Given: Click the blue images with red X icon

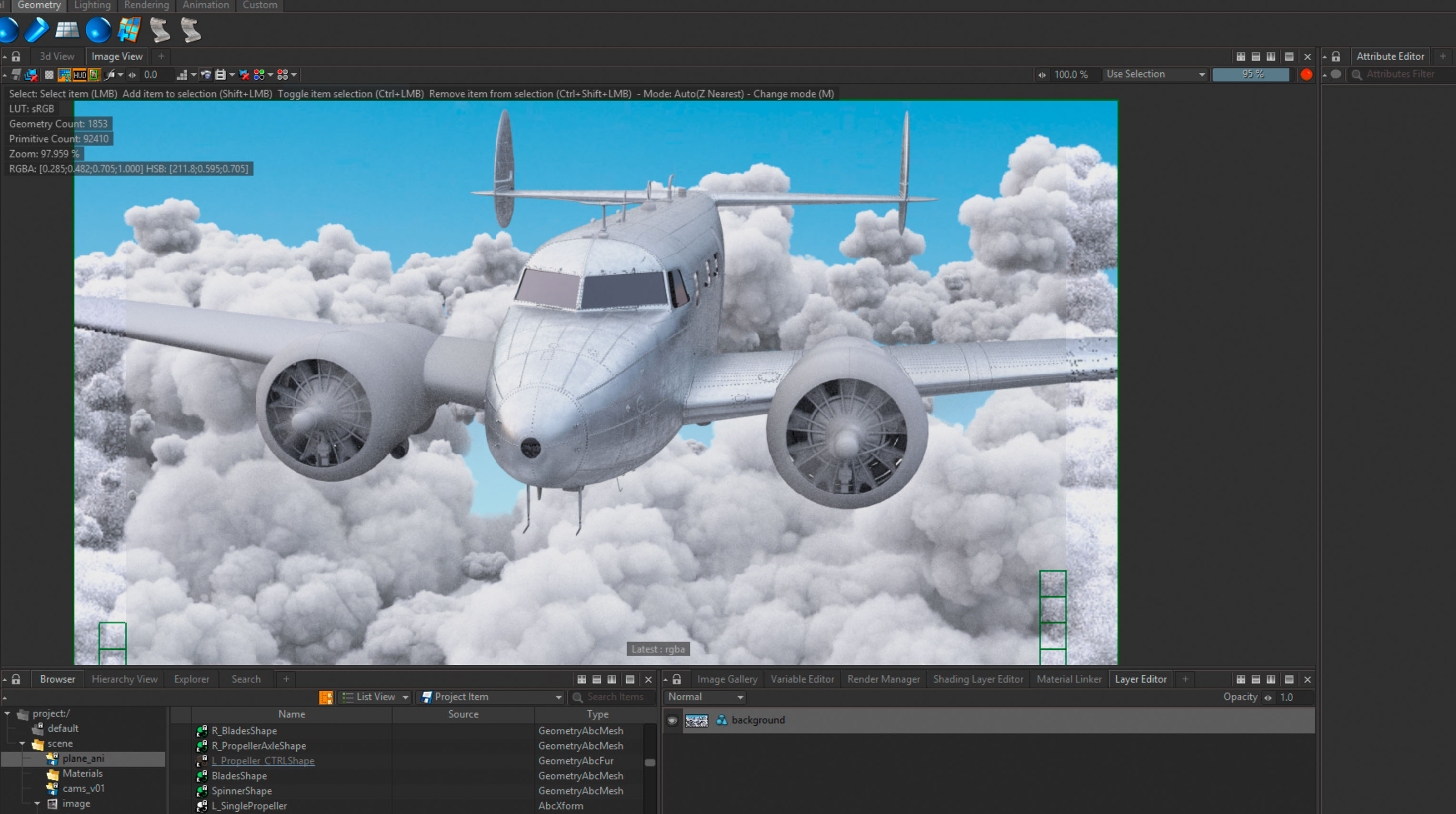Looking at the screenshot, I should [31, 75].
